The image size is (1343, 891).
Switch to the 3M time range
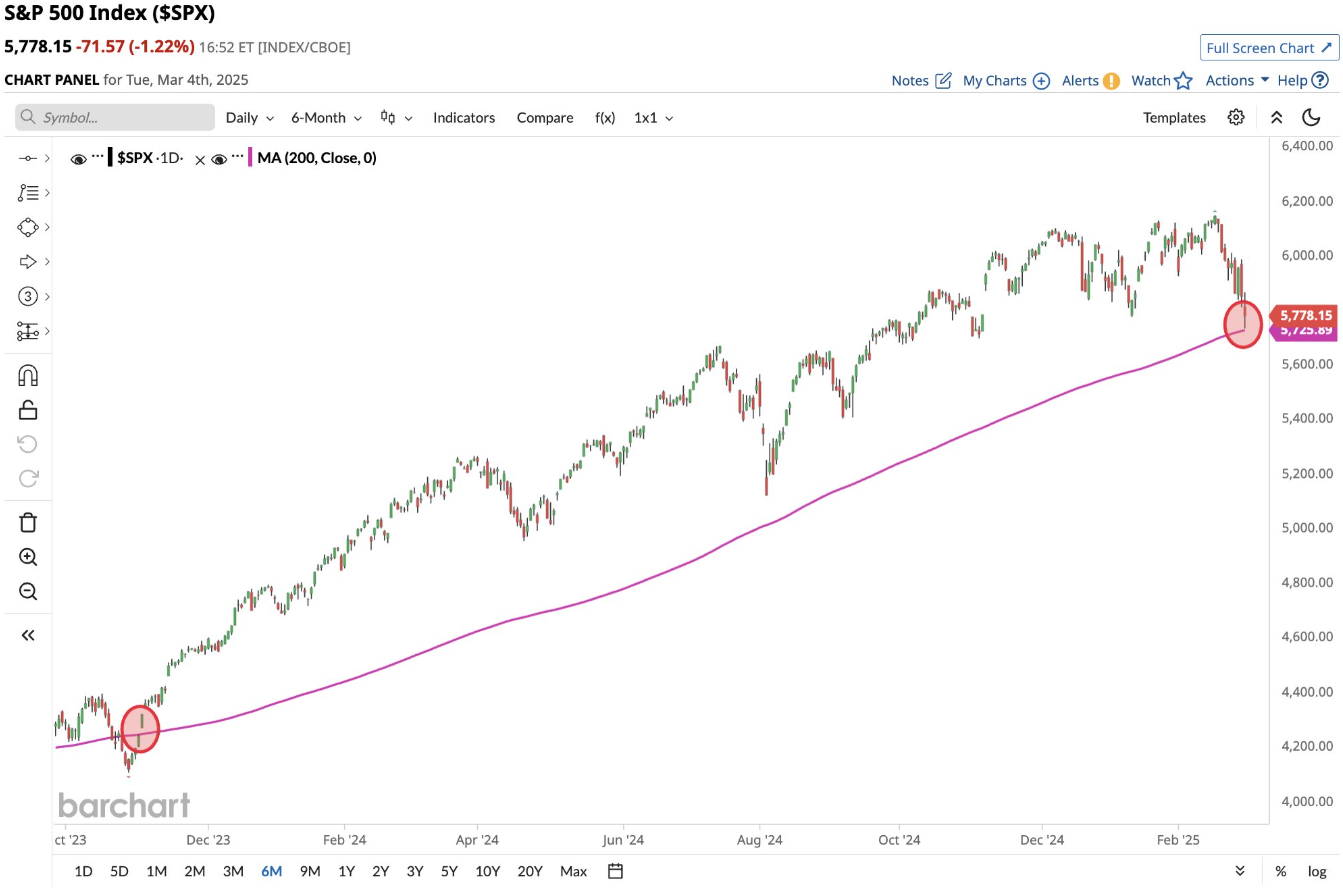pos(233,871)
